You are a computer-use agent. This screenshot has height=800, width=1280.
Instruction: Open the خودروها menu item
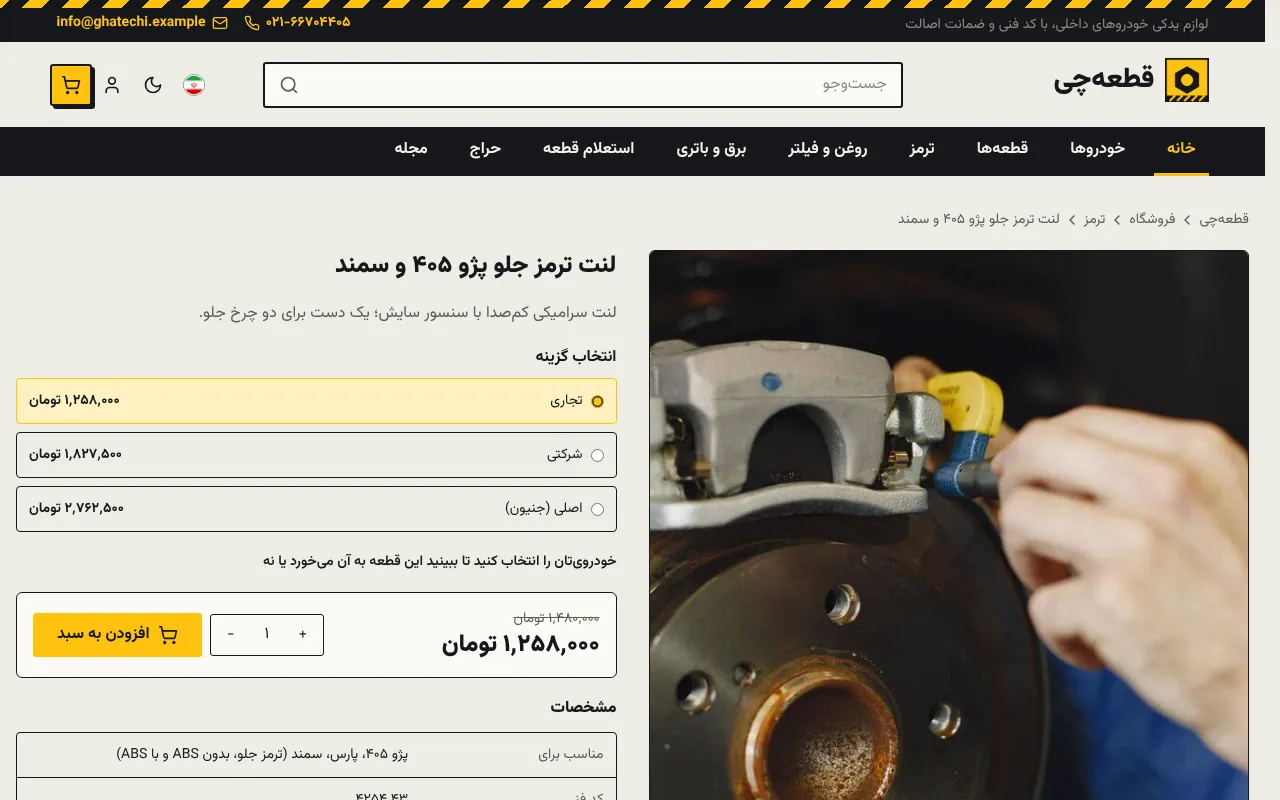1098,149
